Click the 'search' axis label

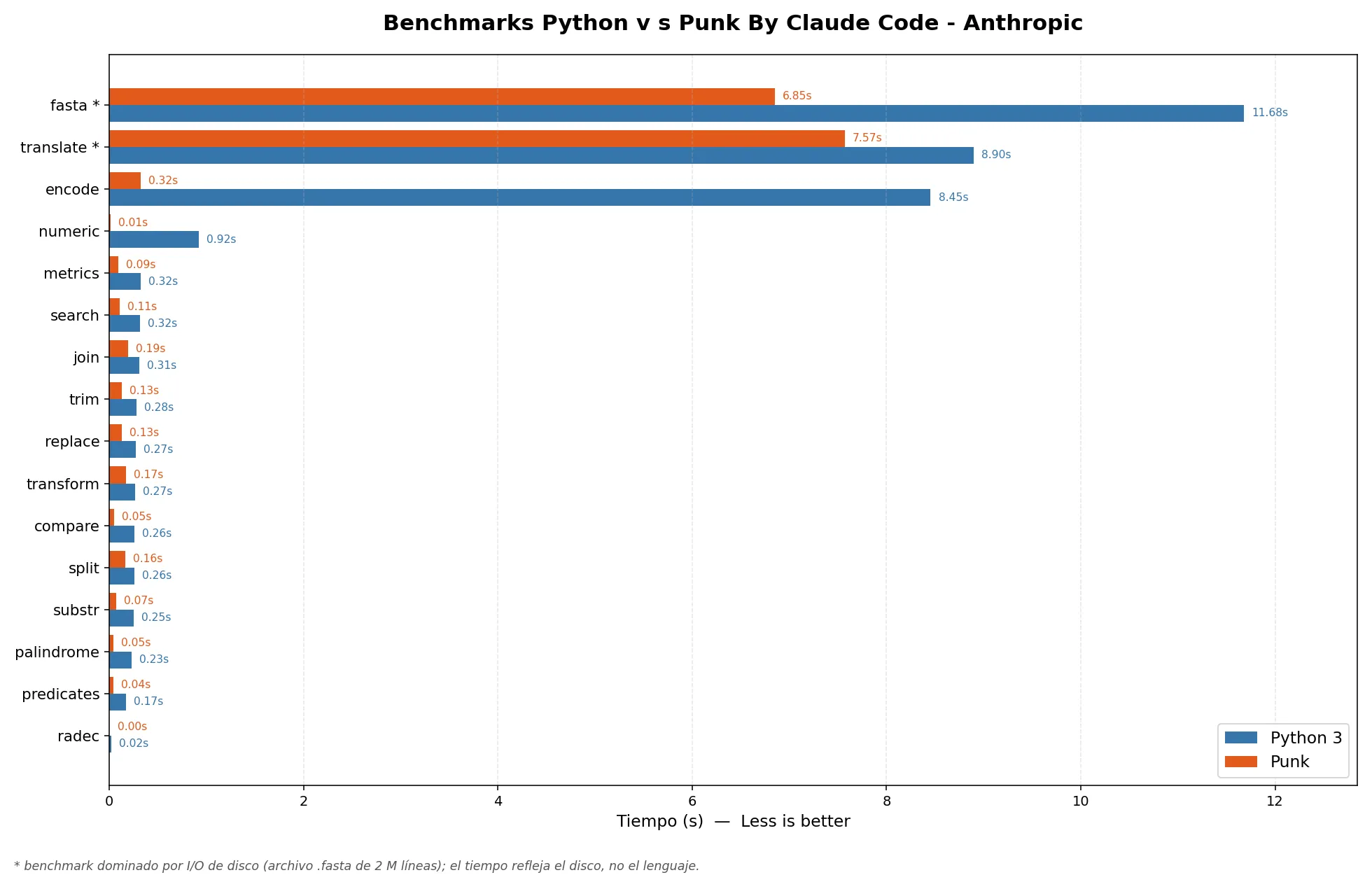click(x=75, y=316)
